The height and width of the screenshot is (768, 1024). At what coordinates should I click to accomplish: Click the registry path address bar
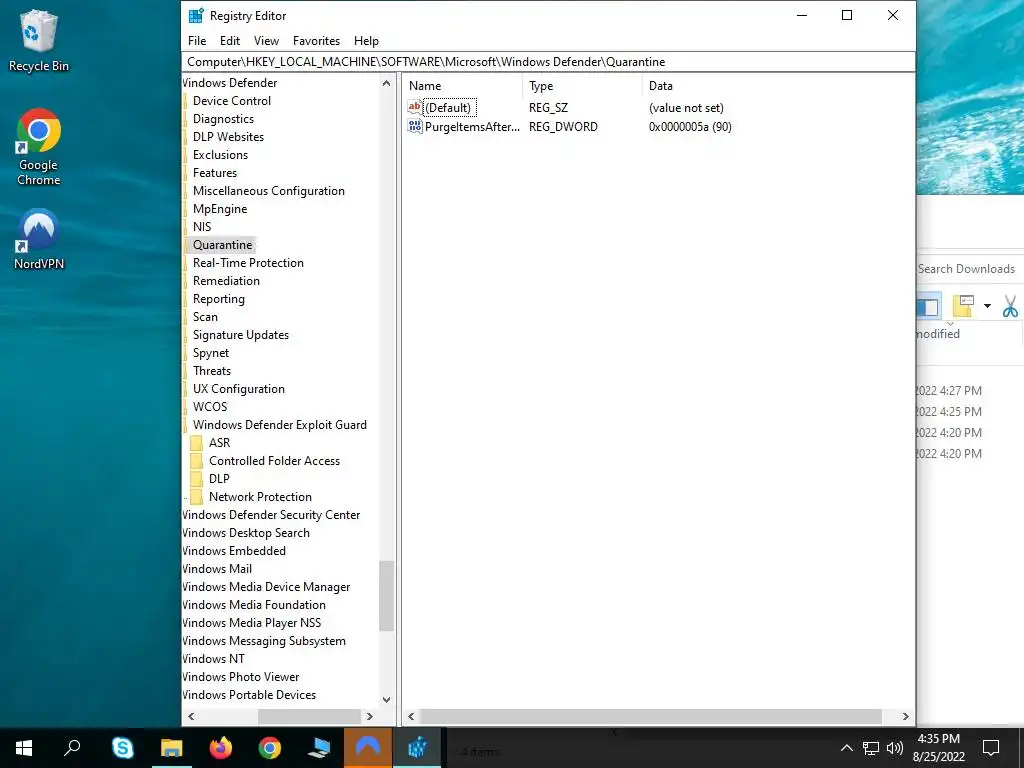(x=549, y=62)
